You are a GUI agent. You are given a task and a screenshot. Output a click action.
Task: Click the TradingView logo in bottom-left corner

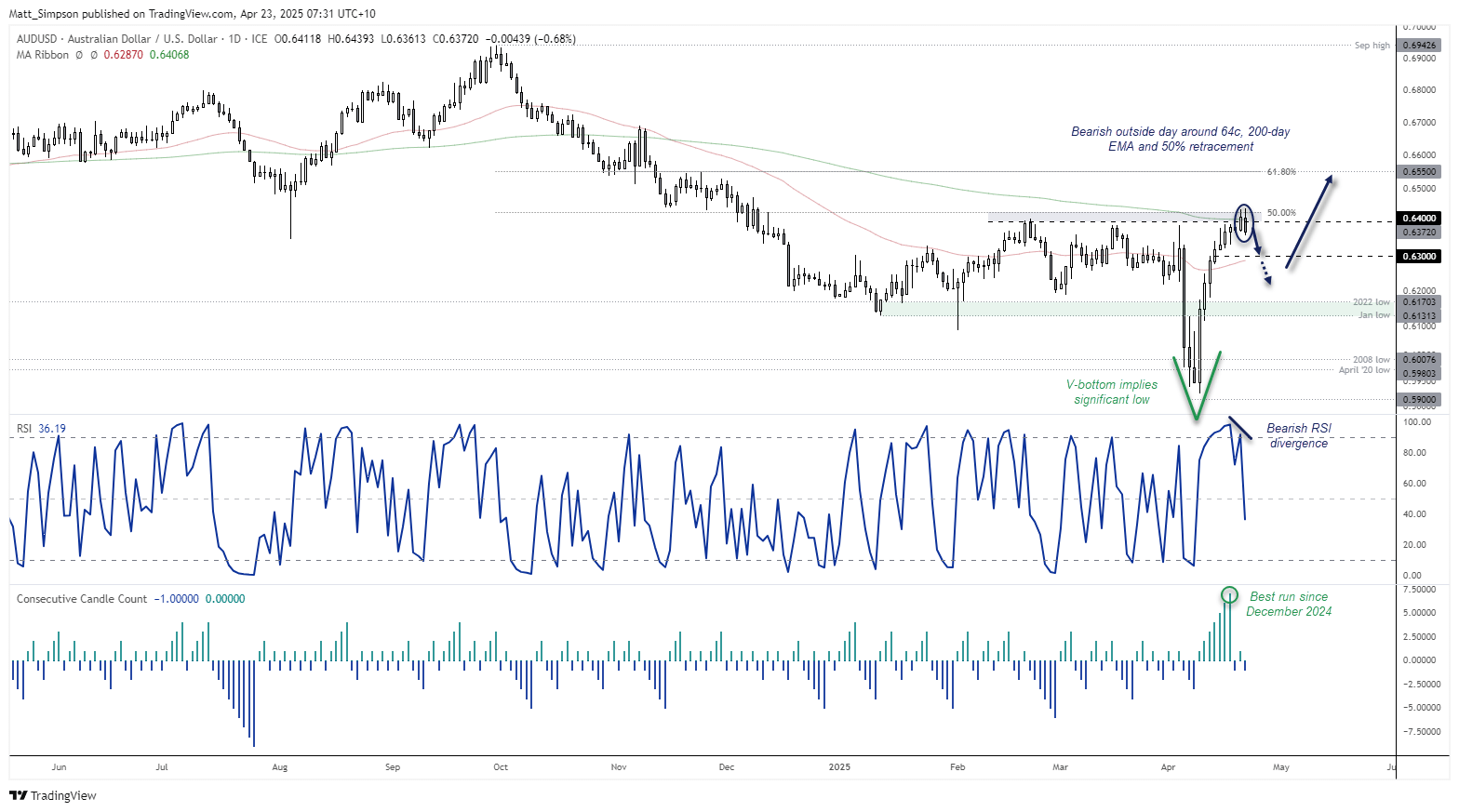point(52,795)
